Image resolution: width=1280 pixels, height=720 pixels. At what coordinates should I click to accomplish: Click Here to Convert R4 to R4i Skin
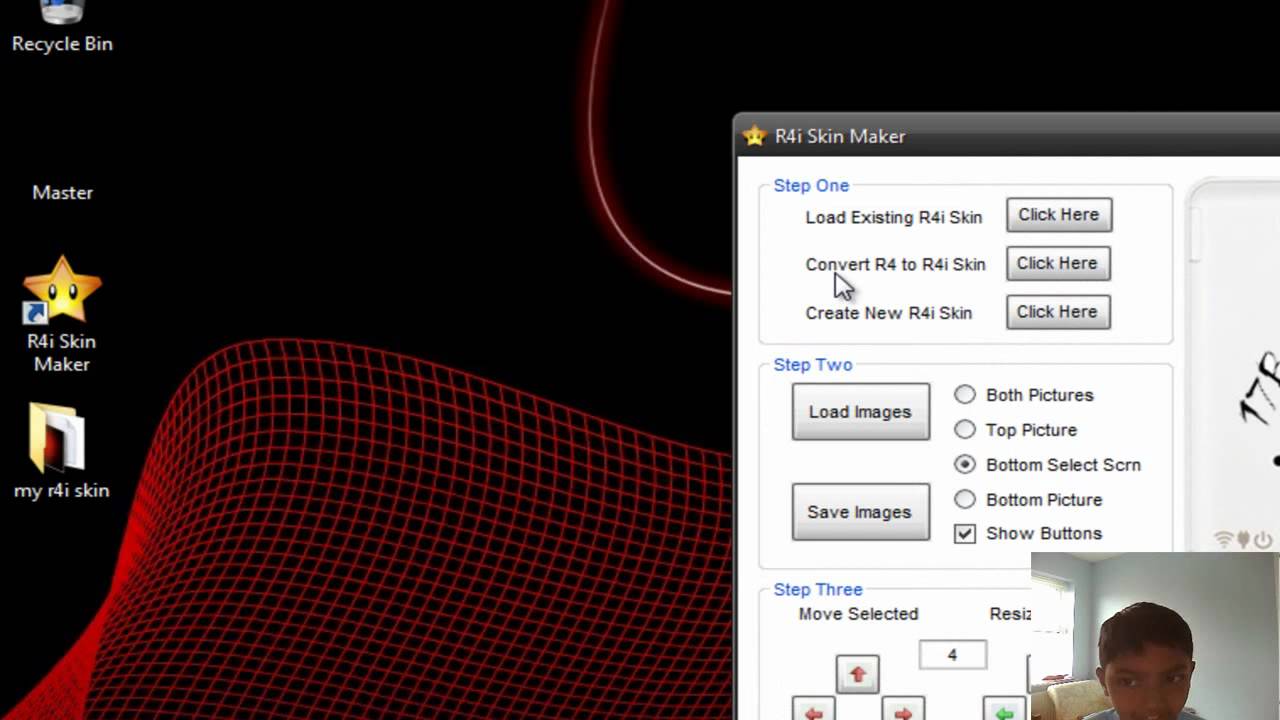[1058, 263]
